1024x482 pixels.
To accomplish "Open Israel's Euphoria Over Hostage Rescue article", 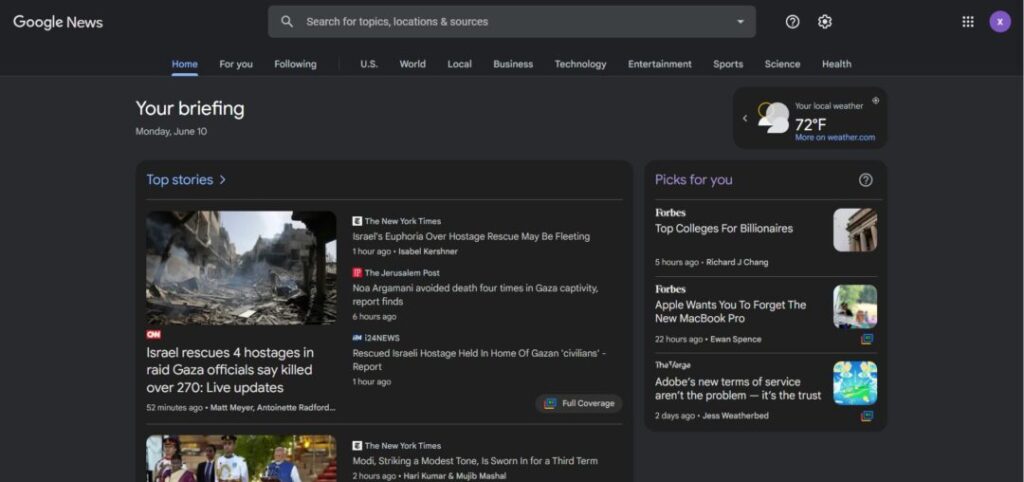I will [471, 236].
